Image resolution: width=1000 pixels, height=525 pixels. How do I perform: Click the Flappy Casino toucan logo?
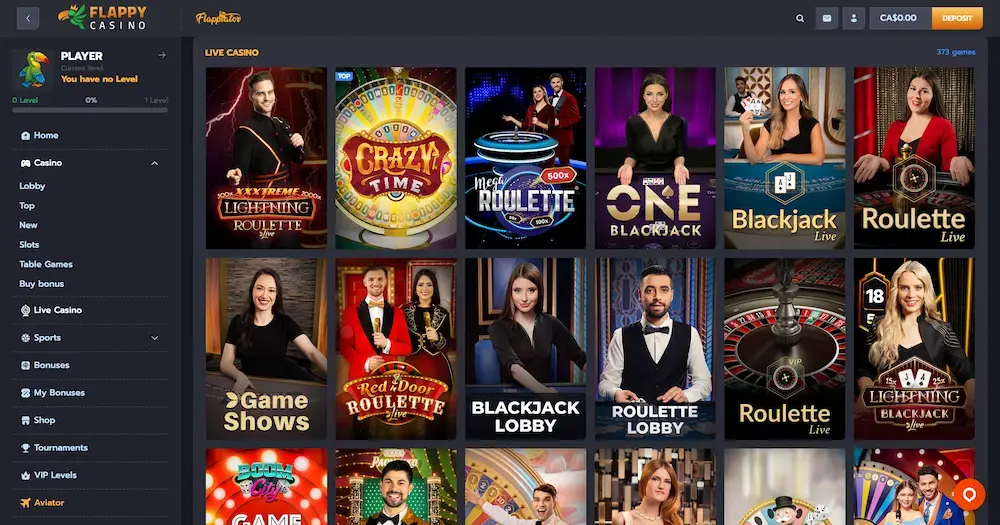pyautogui.click(x=102, y=17)
